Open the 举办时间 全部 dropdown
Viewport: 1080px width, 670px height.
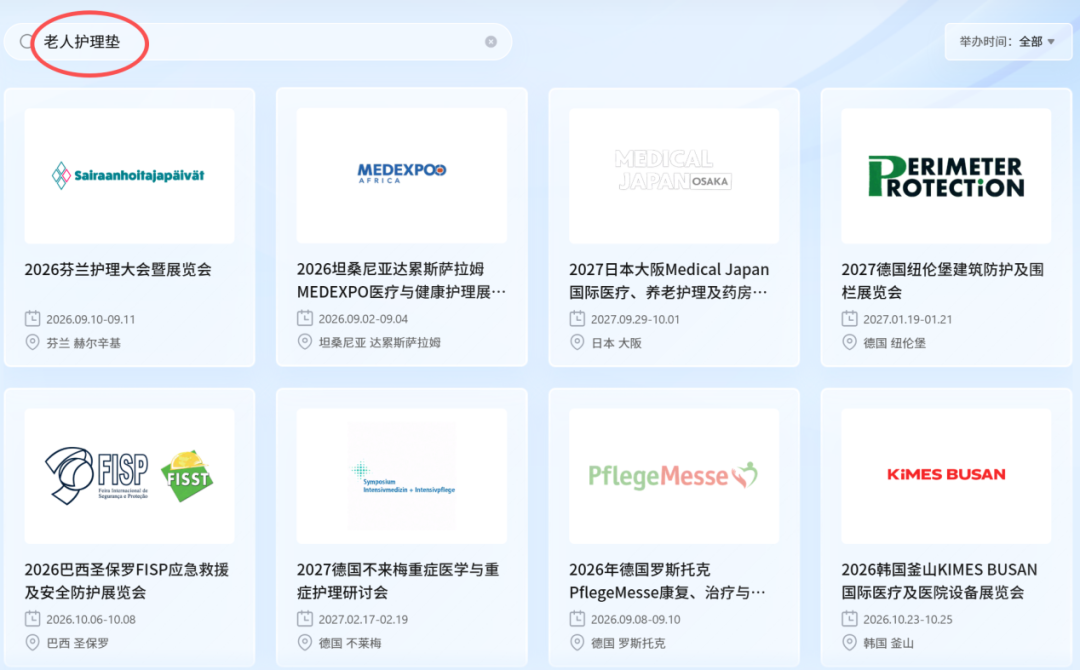pos(1008,42)
